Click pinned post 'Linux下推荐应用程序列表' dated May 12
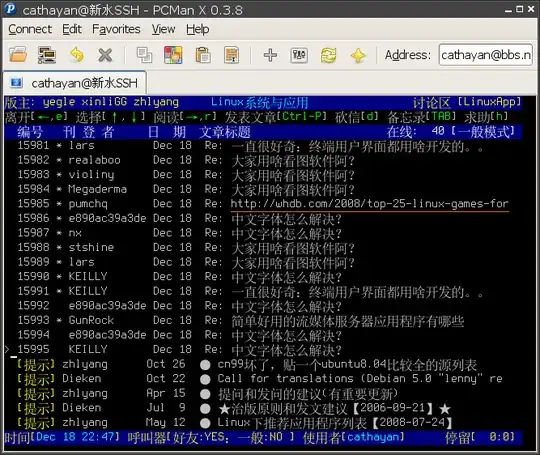The image size is (540, 455). point(263,422)
